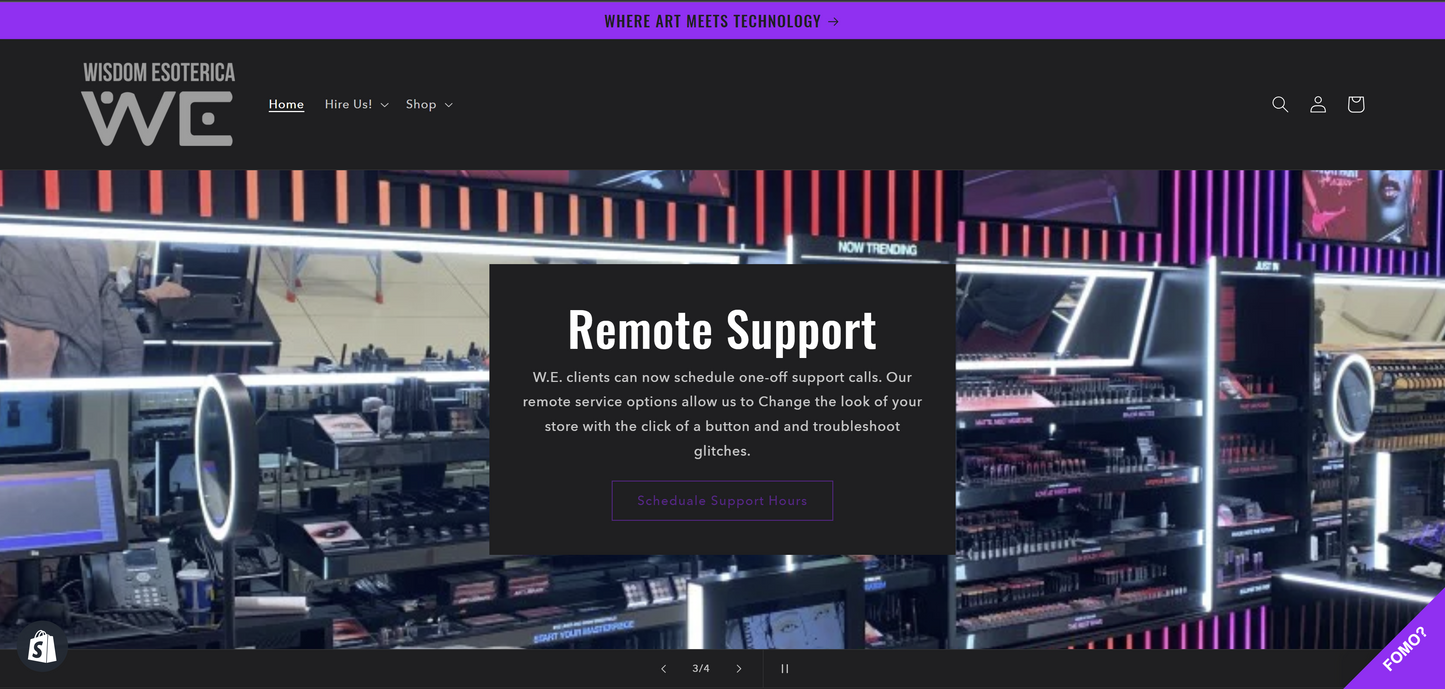Click the Wisdom Esoterica WE logo
Viewport: 1445px width, 689px height.
tap(158, 104)
